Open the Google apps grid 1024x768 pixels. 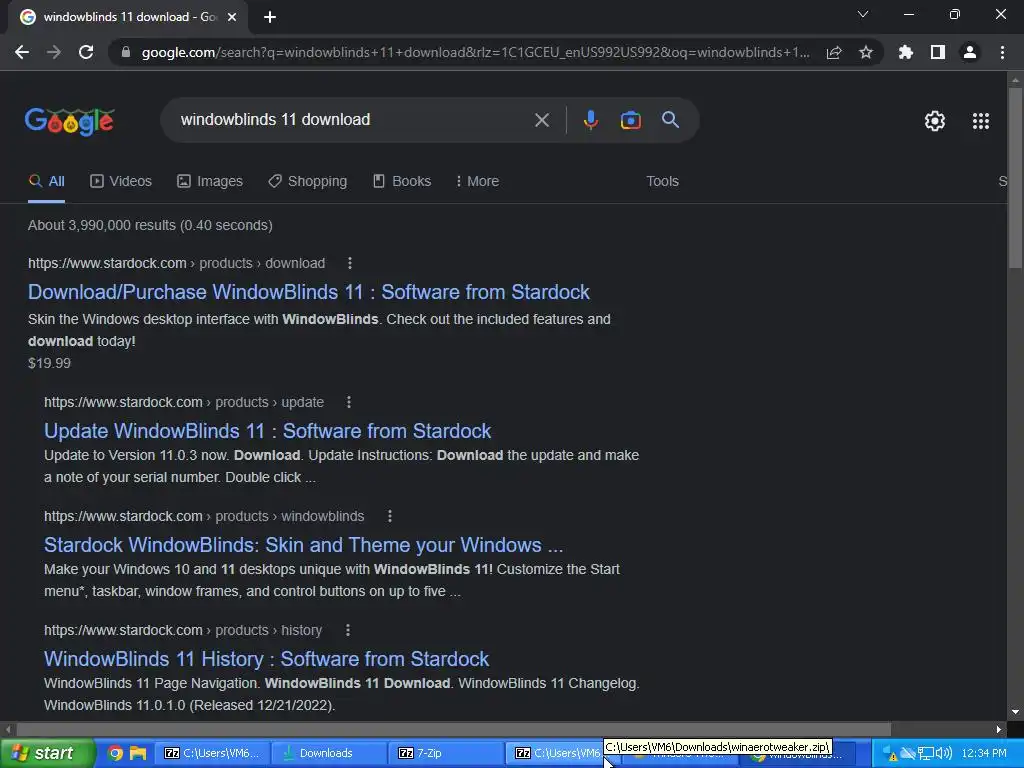(981, 121)
